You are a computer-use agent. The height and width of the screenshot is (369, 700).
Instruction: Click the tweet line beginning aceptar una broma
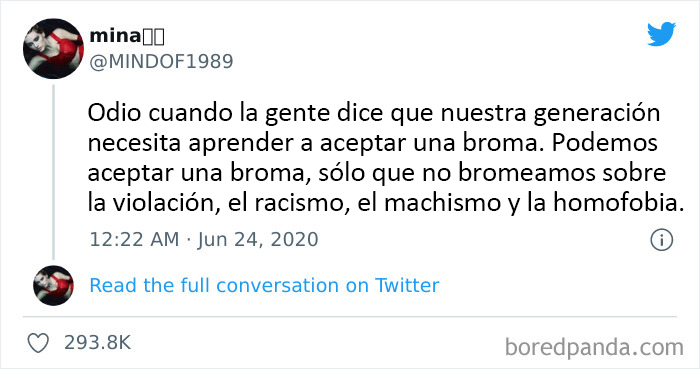coord(377,173)
